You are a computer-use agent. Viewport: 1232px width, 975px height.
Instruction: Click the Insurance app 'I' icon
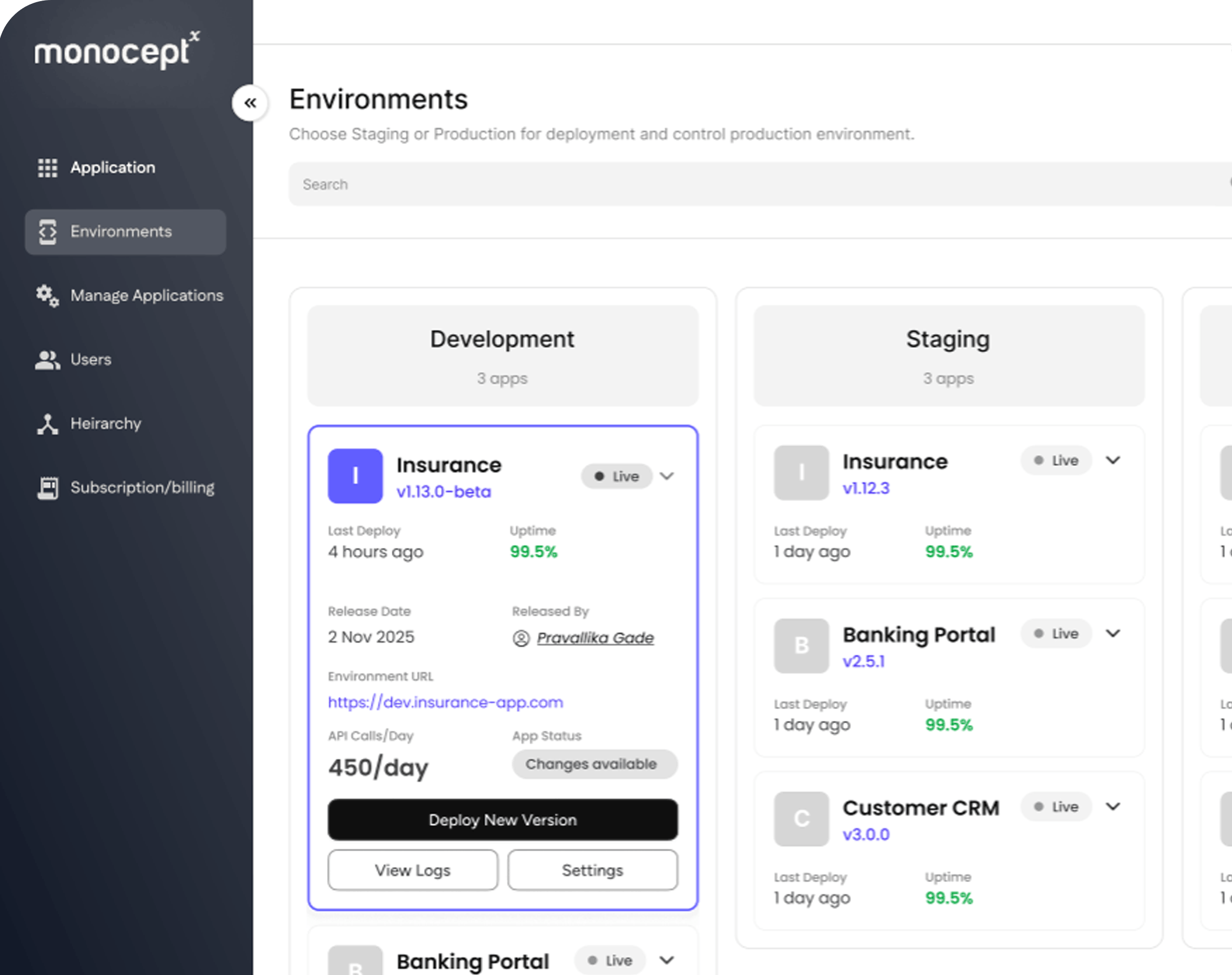pyautogui.click(x=354, y=477)
